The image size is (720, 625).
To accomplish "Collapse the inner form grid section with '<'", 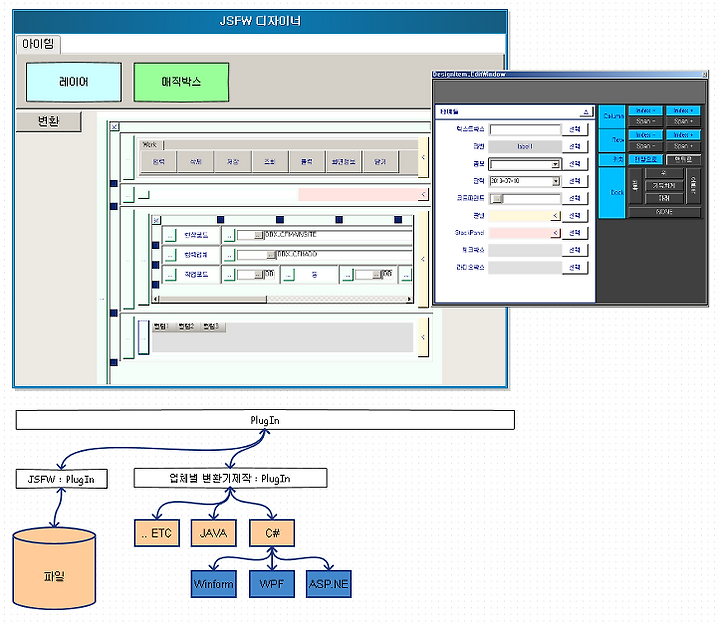I will point(423,259).
